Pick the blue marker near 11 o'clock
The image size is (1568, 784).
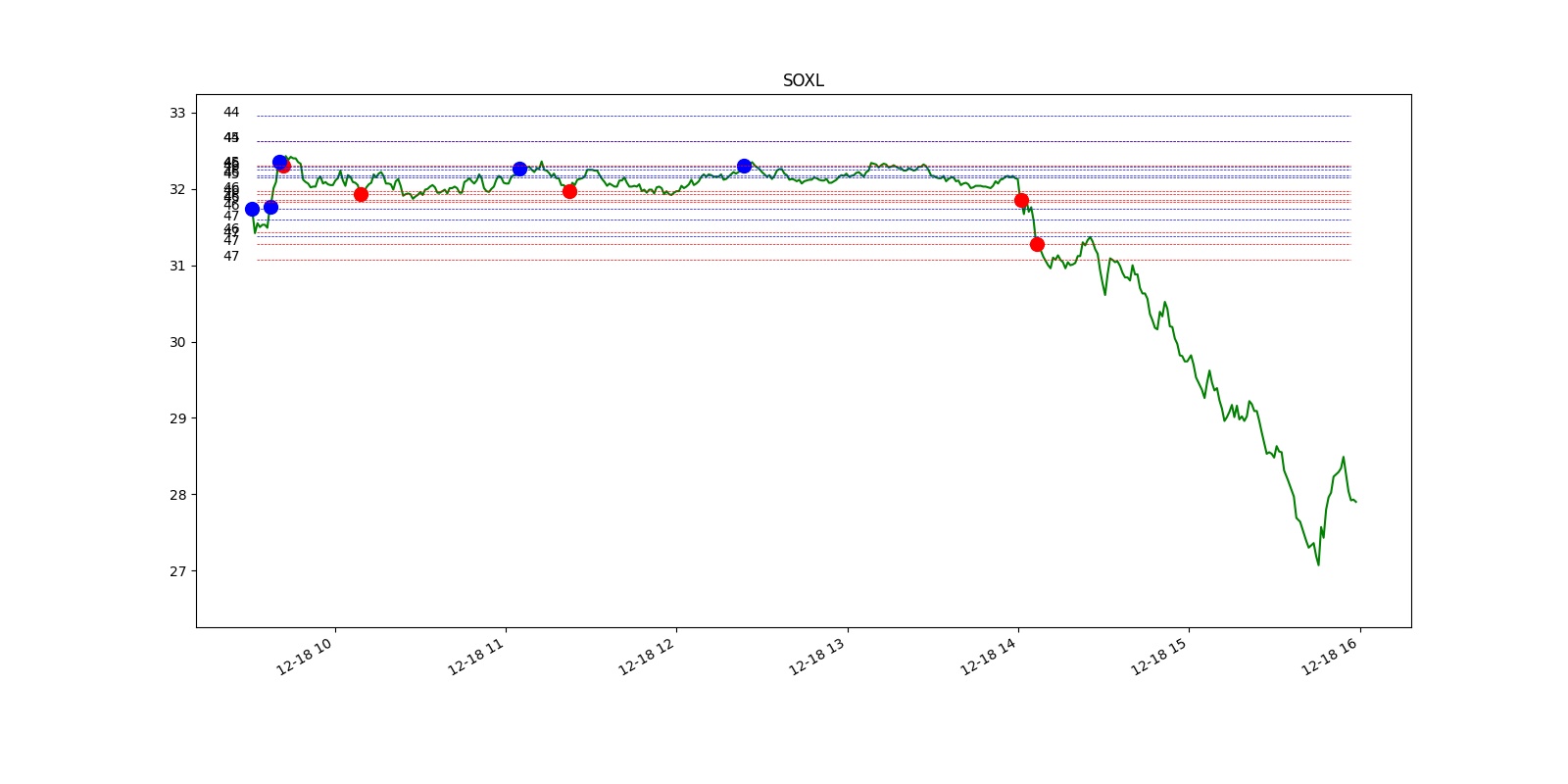click(x=519, y=169)
